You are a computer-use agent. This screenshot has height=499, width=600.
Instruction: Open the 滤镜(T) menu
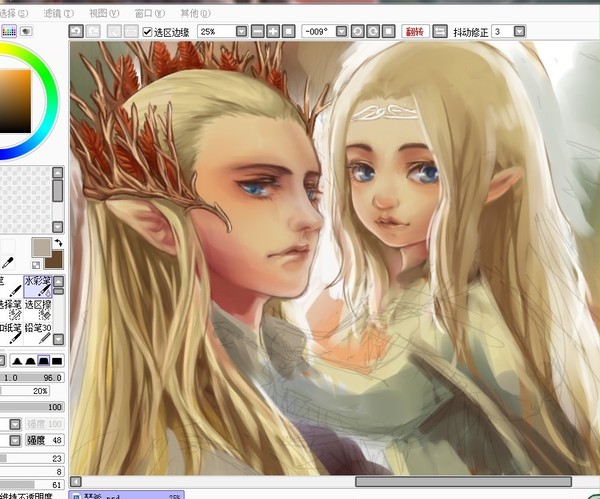coord(59,13)
